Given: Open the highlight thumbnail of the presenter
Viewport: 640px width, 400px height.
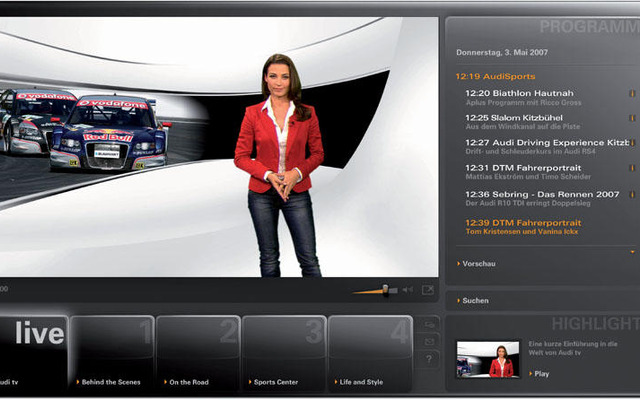Looking at the screenshot, I should coord(488,360).
